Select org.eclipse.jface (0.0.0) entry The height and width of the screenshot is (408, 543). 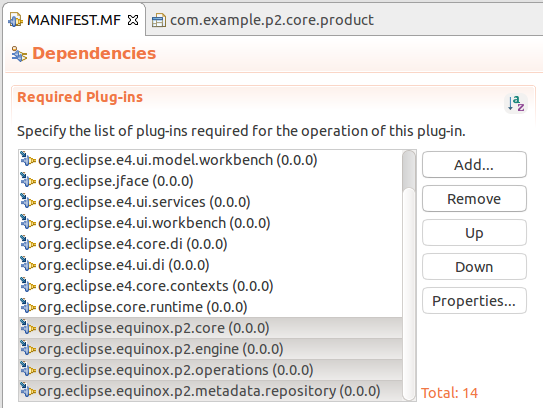click(211, 181)
